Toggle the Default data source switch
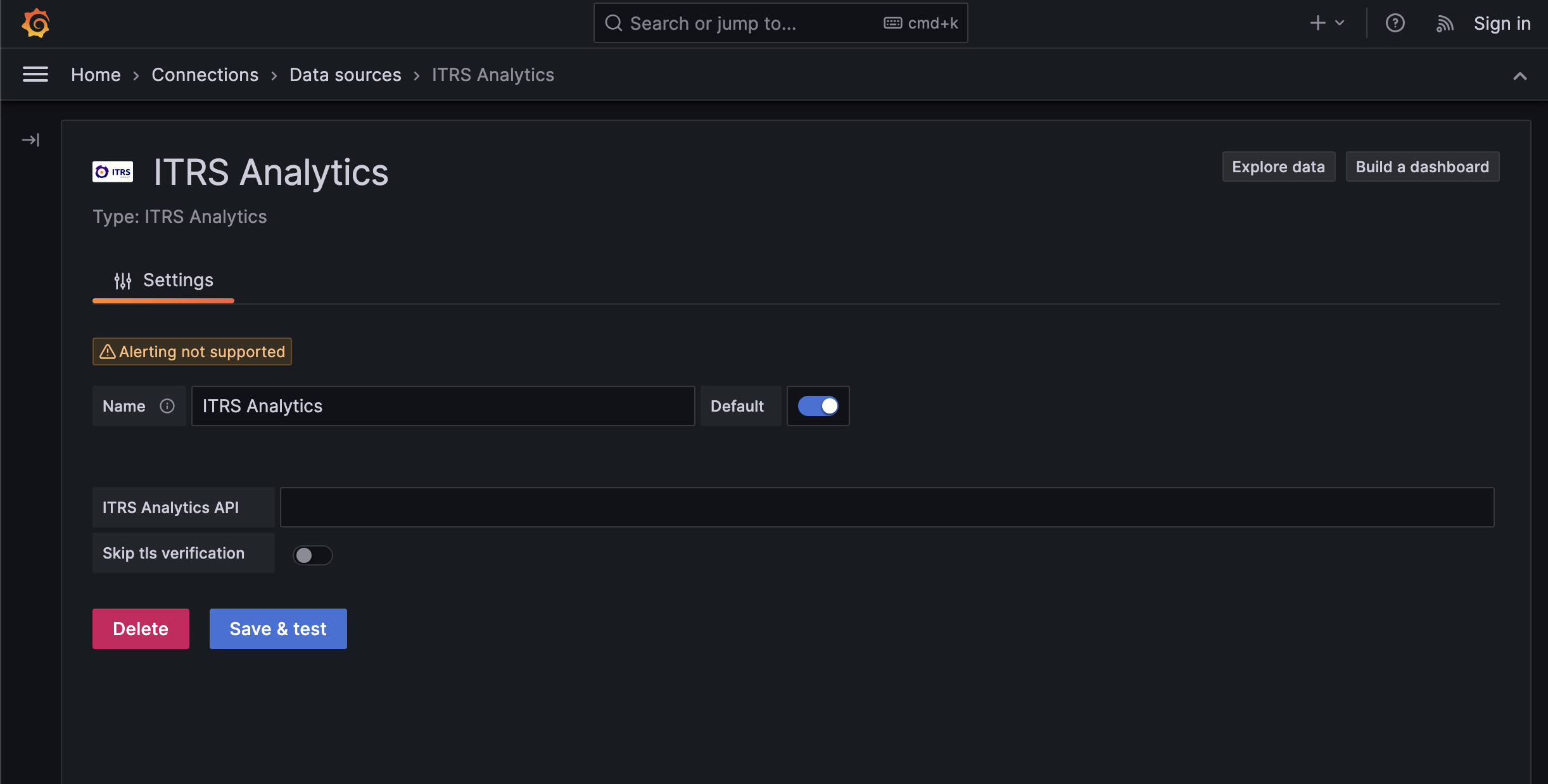Screen dimensions: 1548x784 (818, 406)
